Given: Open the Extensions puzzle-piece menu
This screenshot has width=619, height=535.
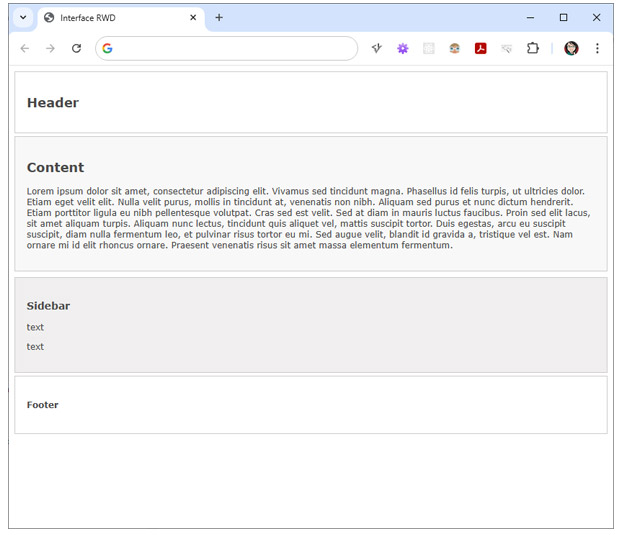Looking at the screenshot, I should point(532,48).
